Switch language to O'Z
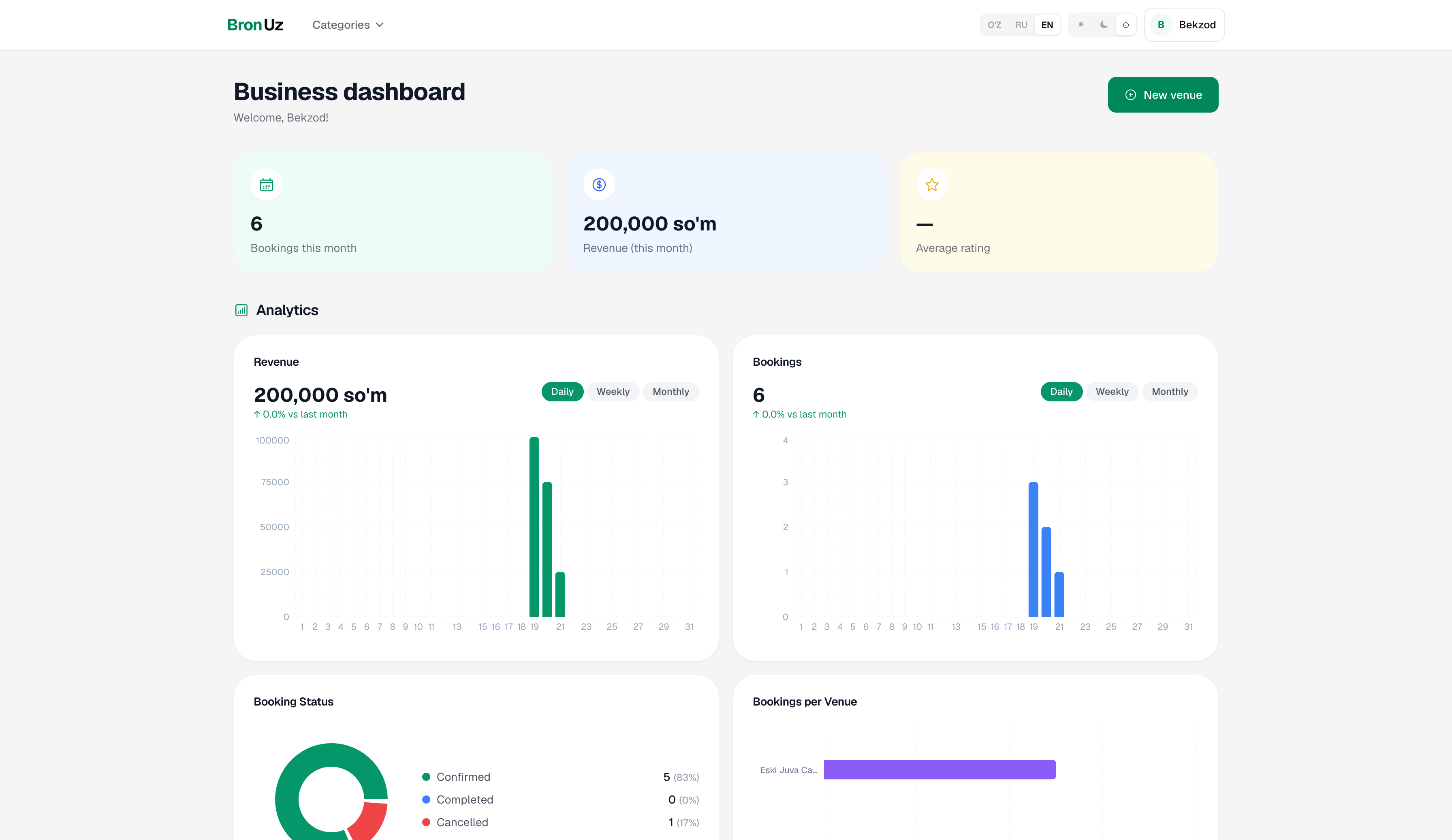 [x=995, y=25]
